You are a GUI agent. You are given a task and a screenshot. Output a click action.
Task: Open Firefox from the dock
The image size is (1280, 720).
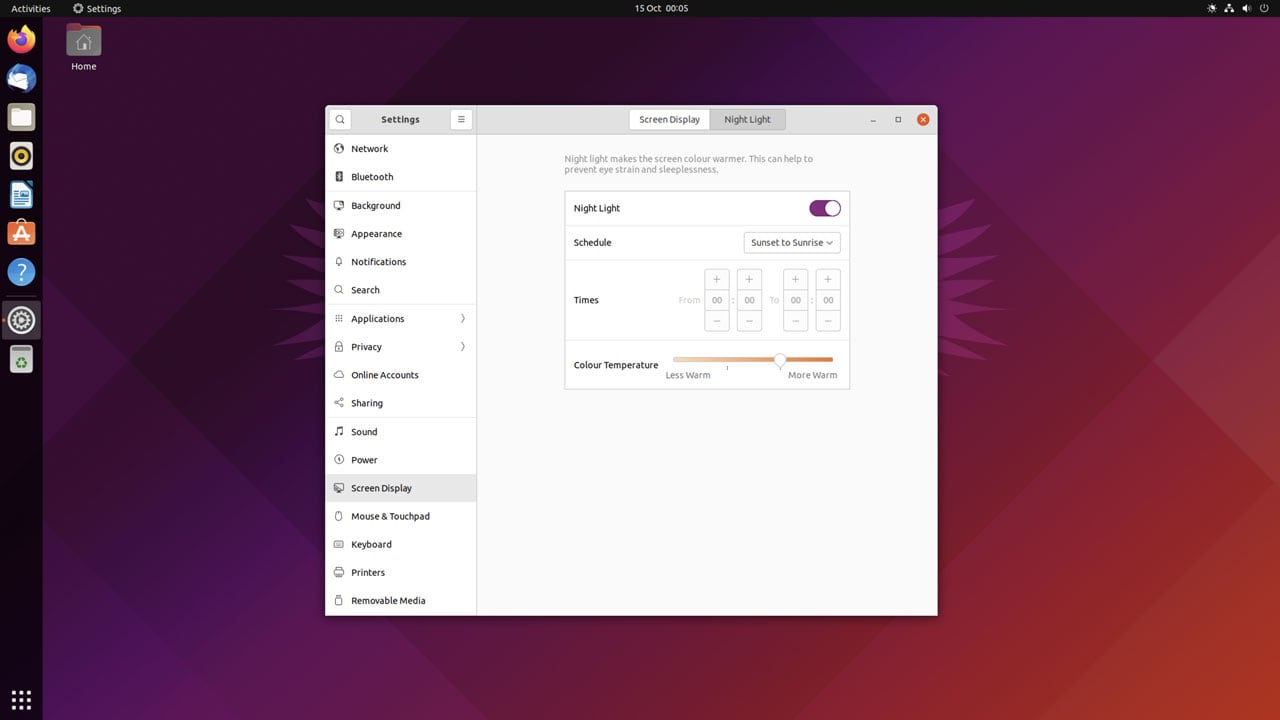click(21, 40)
